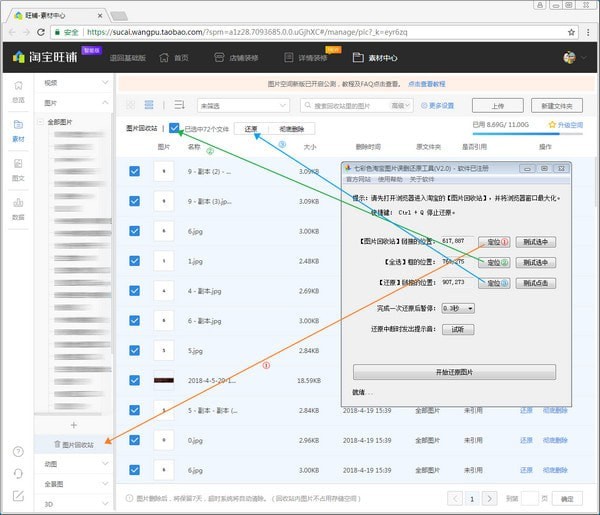The height and width of the screenshot is (515, 600).
Task: Open the 图文 sidebar icon
Action: pos(18,169)
